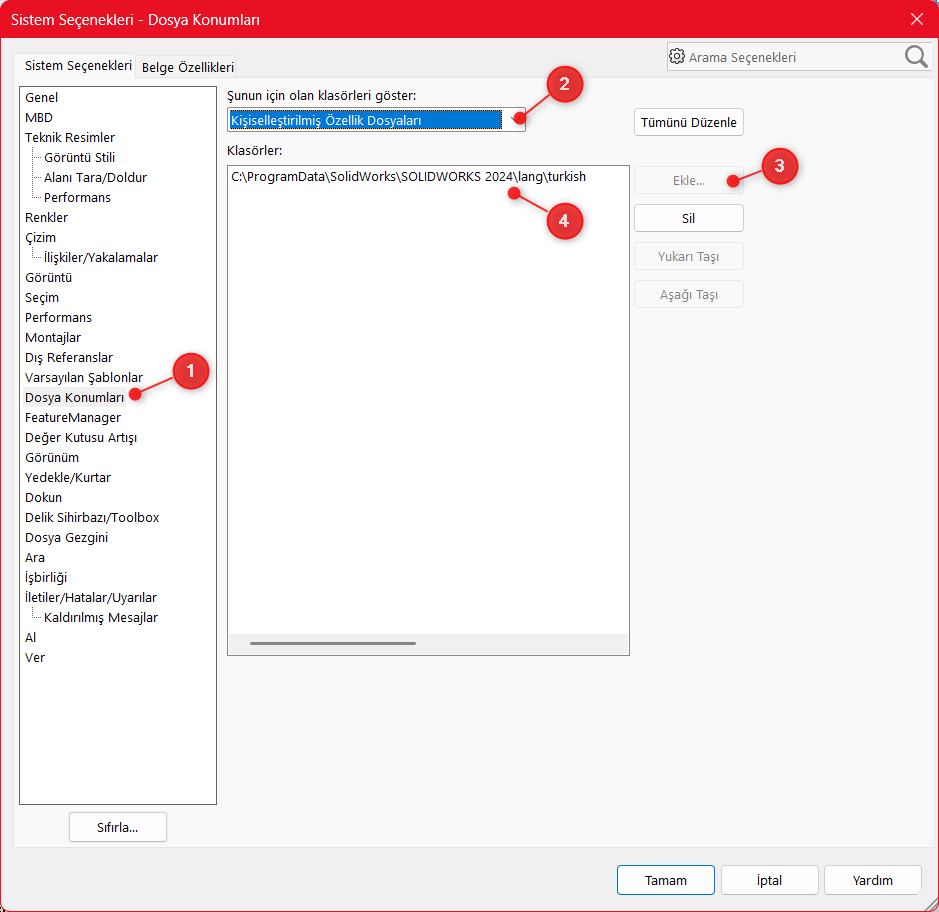Select Teknik Resimler category
This screenshot has height=912, width=939.
pyautogui.click(x=70, y=138)
